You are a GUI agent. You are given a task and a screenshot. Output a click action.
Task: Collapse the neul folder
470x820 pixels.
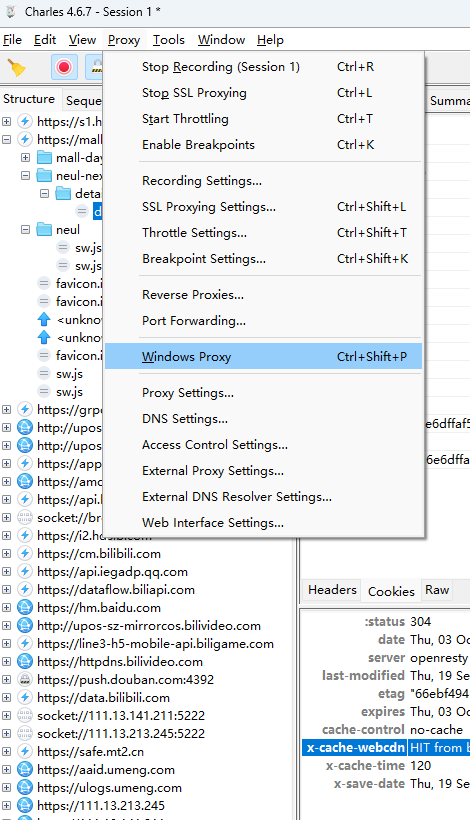click(25, 230)
